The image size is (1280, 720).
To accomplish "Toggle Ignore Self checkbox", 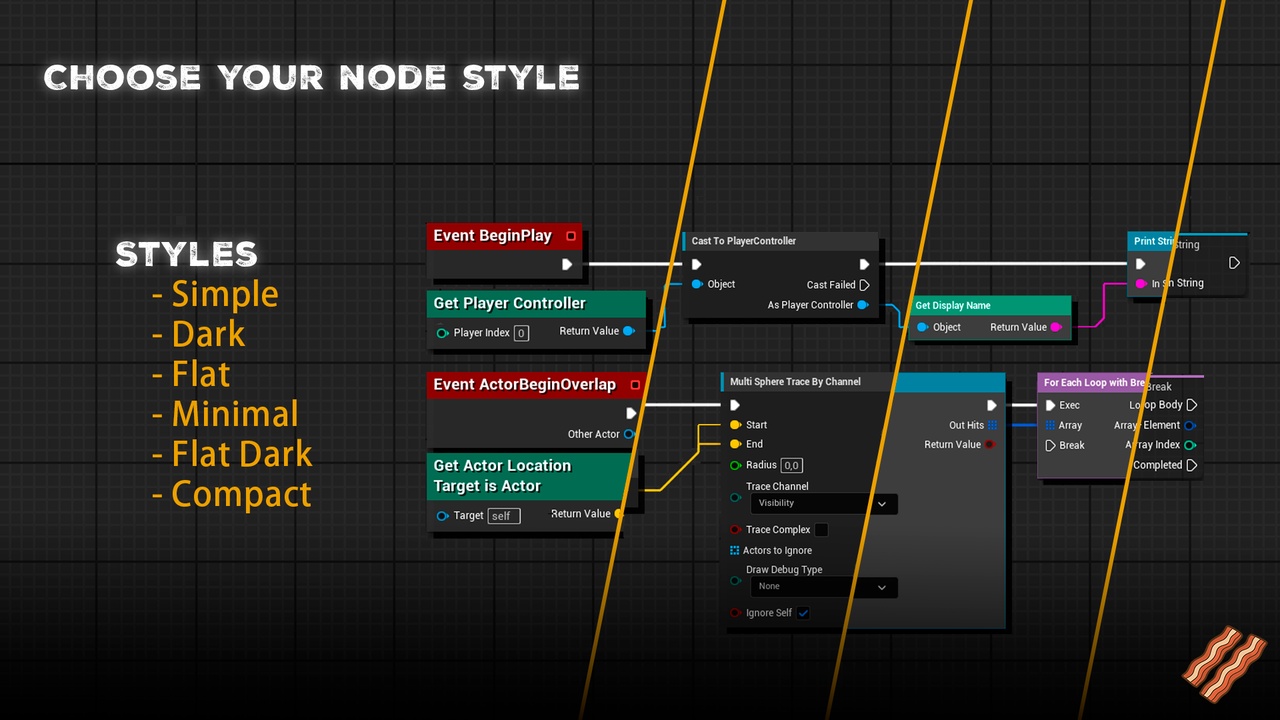I will [803, 613].
